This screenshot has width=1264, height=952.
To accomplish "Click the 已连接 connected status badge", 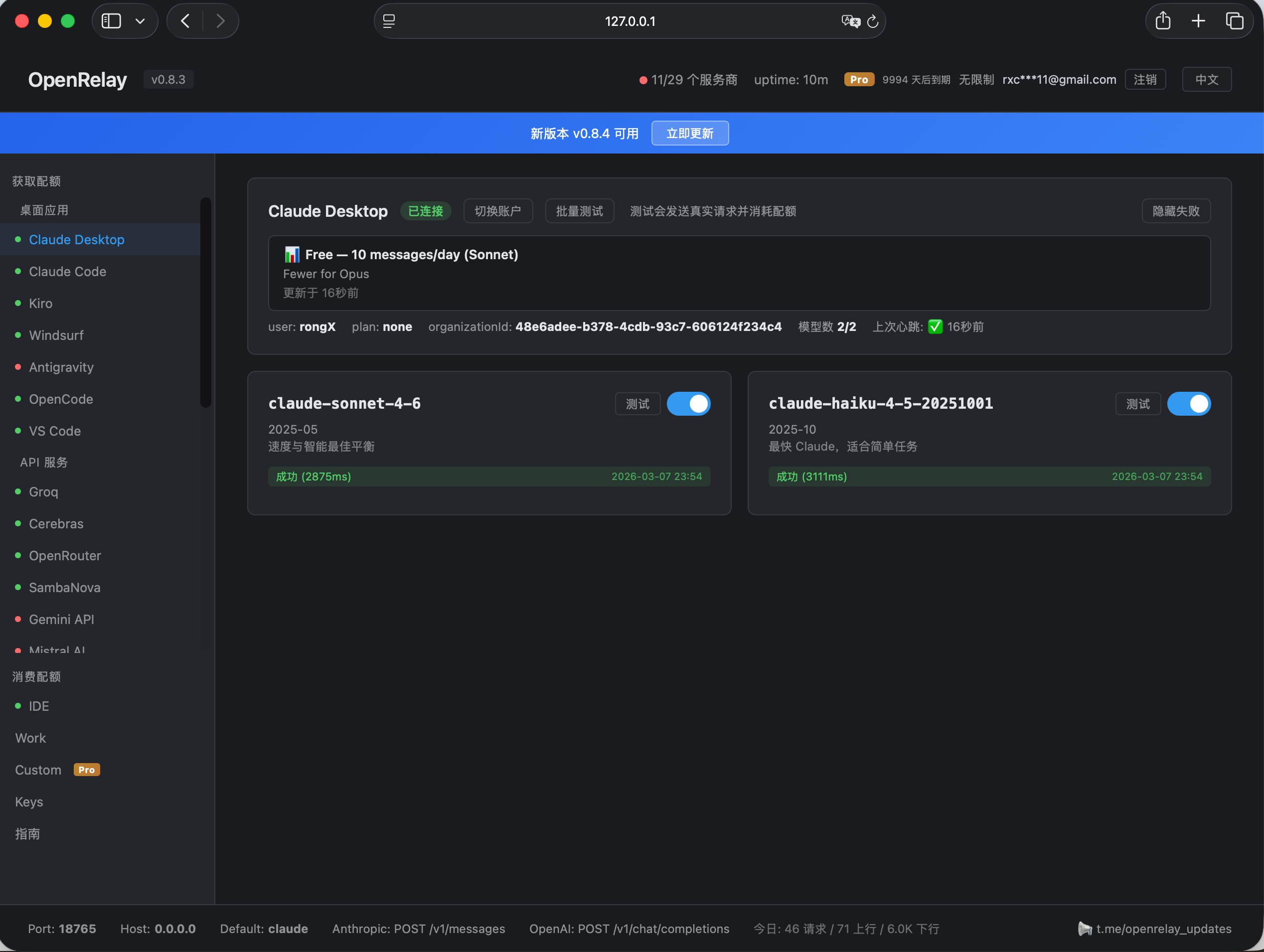I will [426, 211].
